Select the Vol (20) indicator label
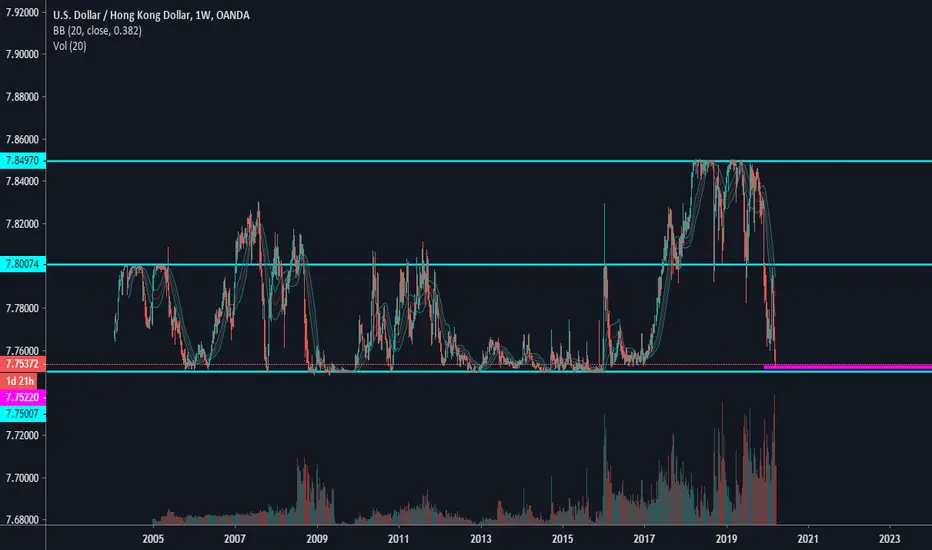The image size is (932, 550). click(70, 46)
